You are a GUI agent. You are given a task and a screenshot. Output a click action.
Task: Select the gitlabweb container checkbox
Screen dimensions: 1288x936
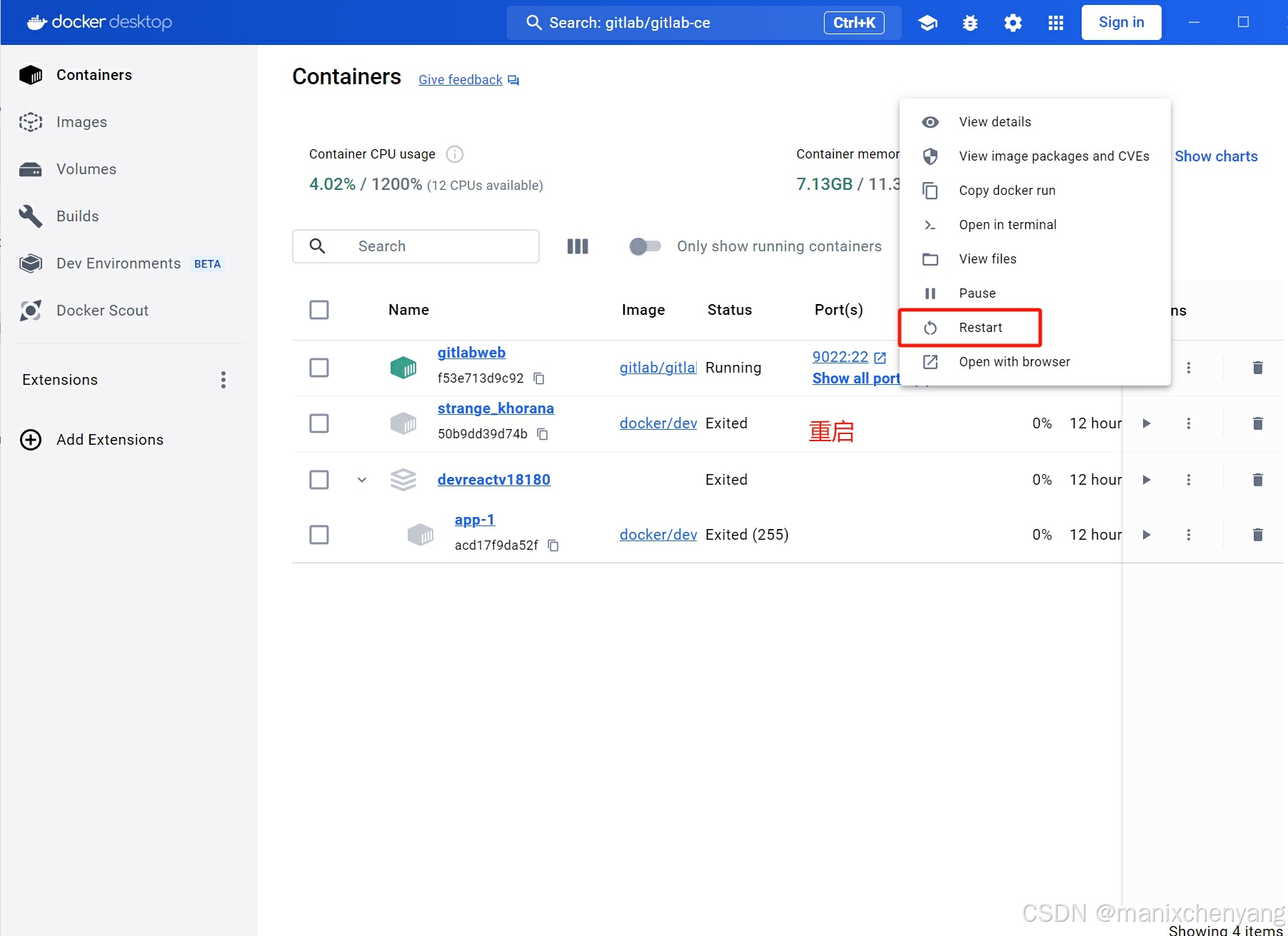point(319,368)
